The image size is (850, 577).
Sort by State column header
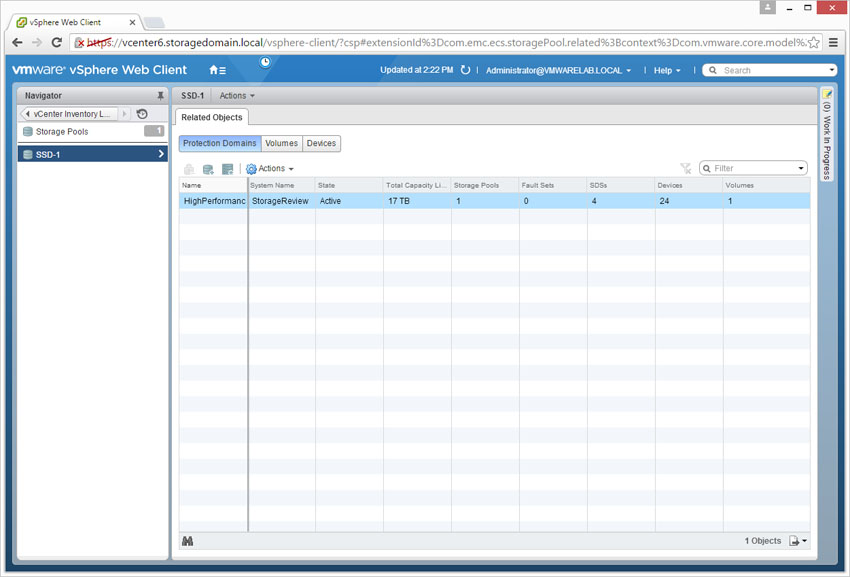point(349,185)
